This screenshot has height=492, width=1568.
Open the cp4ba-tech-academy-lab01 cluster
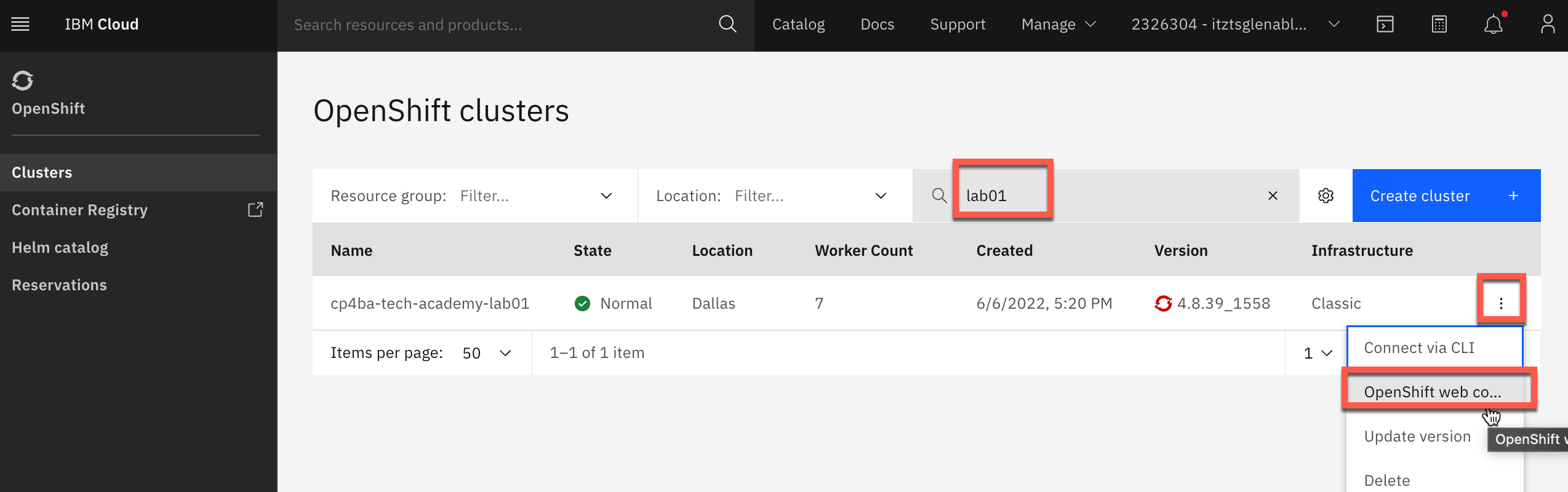[x=430, y=303]
